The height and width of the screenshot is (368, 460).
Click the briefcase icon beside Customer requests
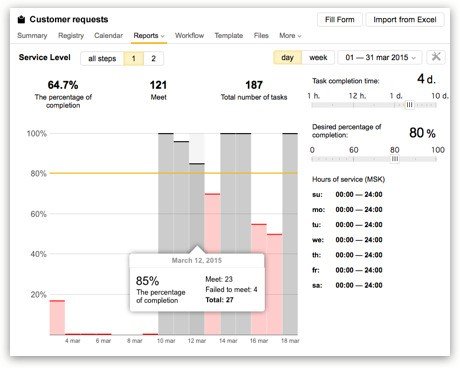[x=21, y=20]
